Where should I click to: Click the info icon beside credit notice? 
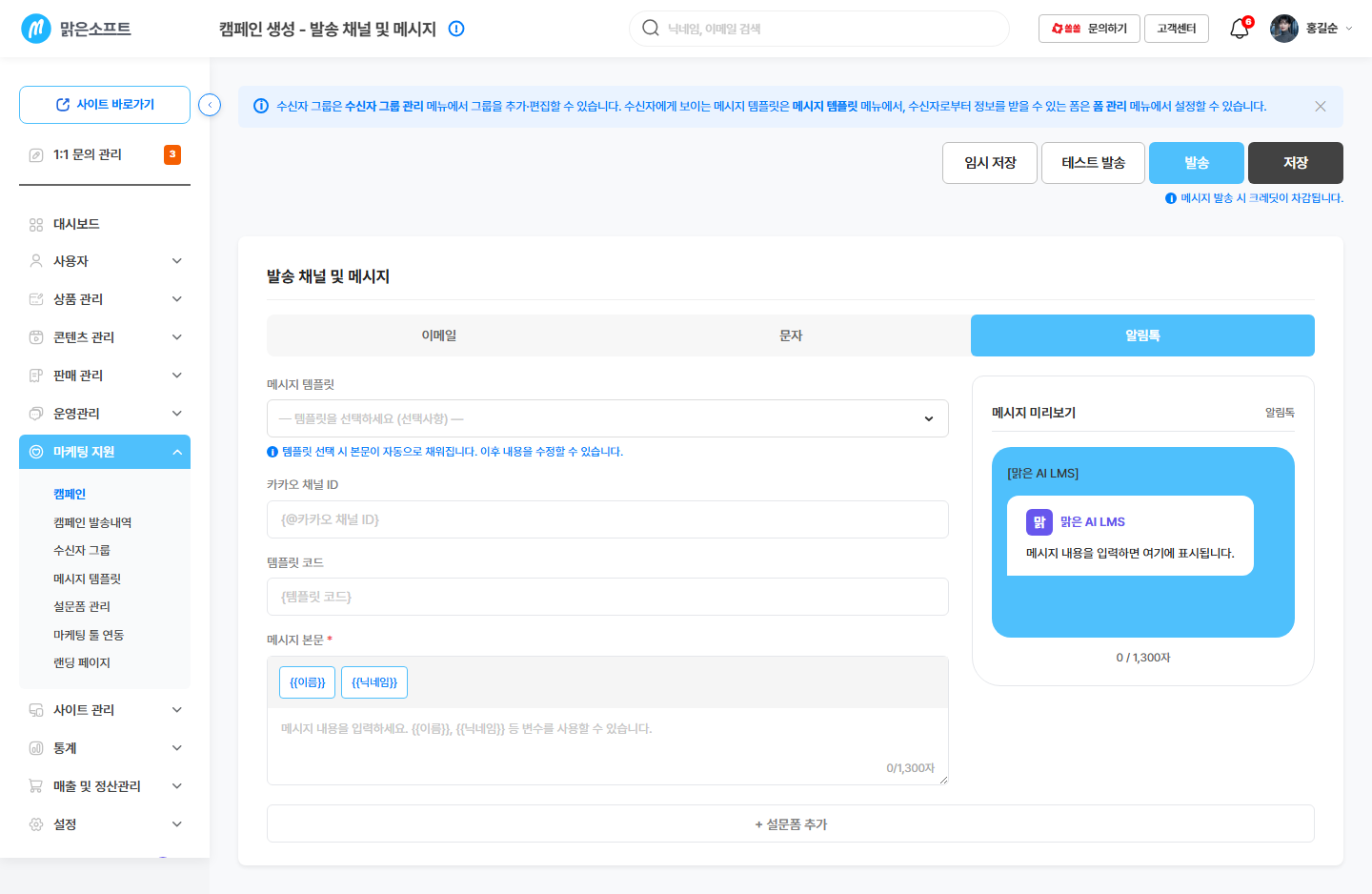1171,198
